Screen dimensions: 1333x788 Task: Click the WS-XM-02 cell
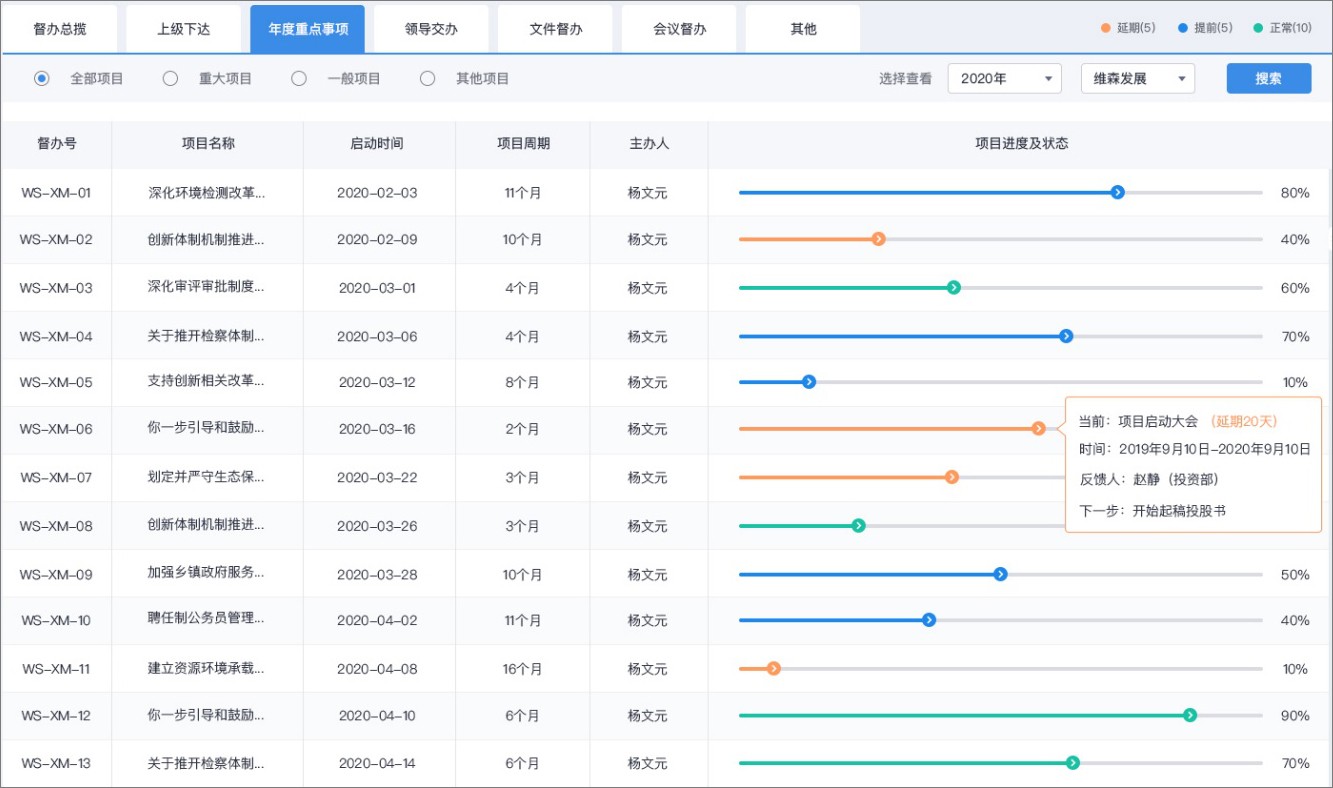[x=56, y=240]
